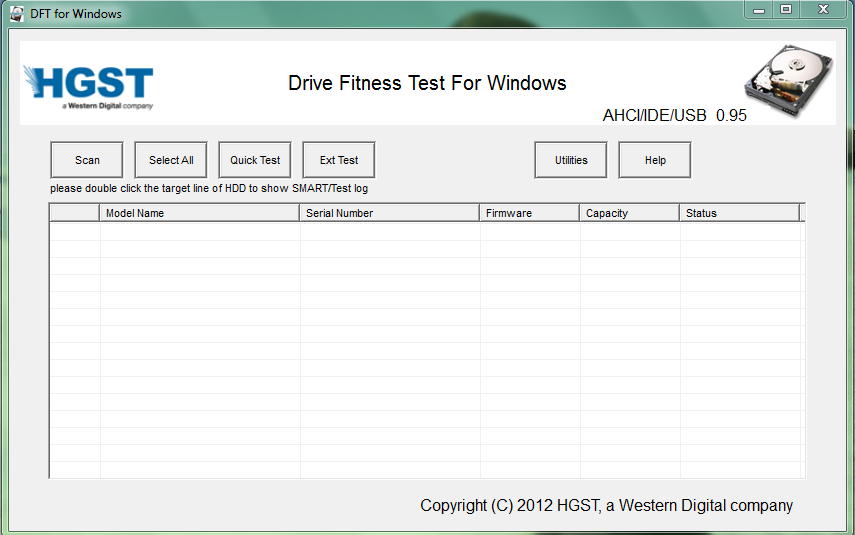Click the Model Name column header
Image resolution: width=855 pixels, height=535 pixels.
200,213
